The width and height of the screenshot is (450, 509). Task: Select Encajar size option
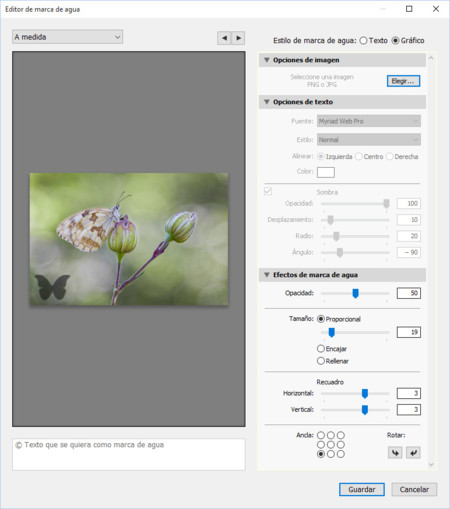pyautogui.click(x=332, y=349)
